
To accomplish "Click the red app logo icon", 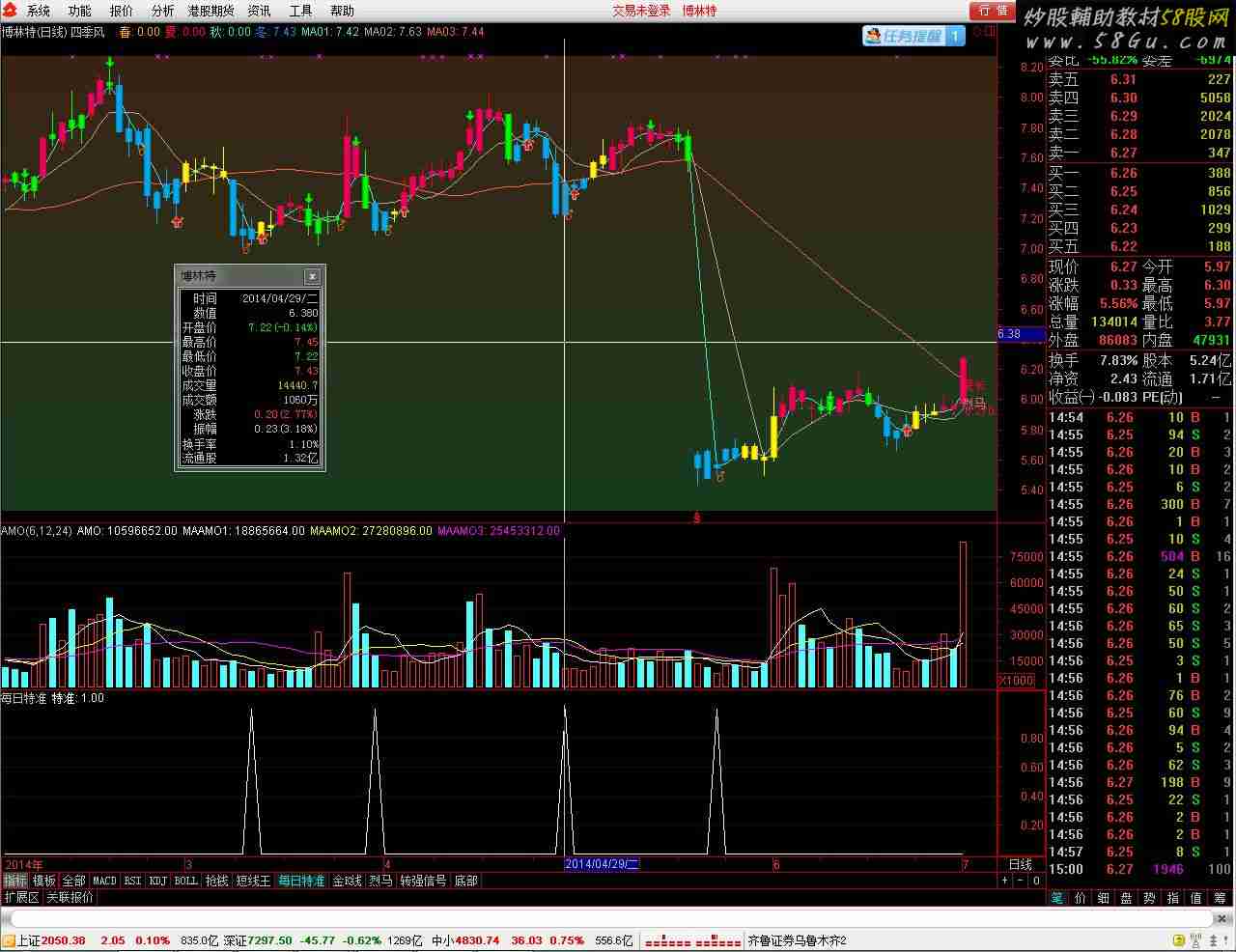I will click(9, 11).
